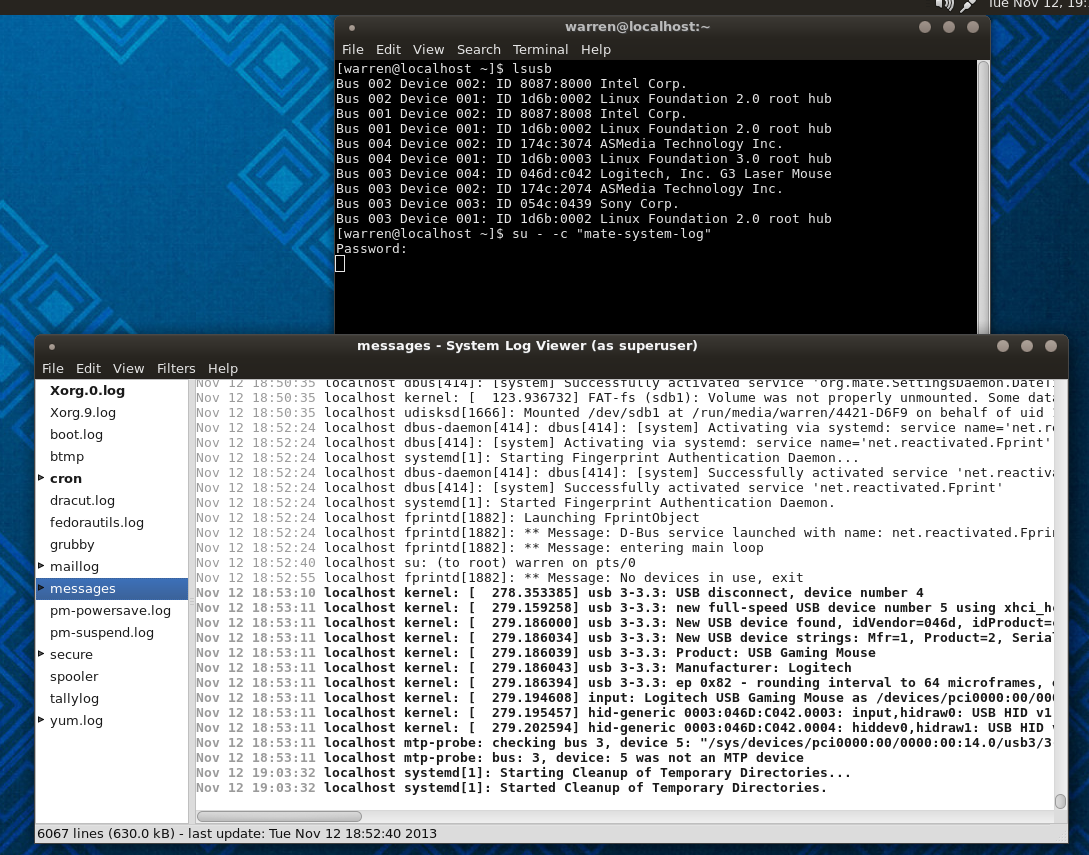Open the terminal window menu dot icon

coord(352,28)
